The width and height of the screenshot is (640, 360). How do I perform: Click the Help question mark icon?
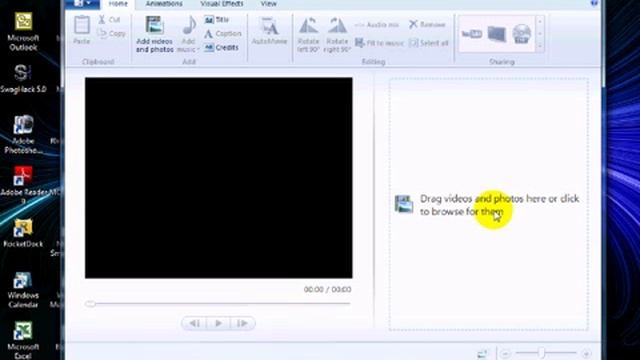[594, 3]
